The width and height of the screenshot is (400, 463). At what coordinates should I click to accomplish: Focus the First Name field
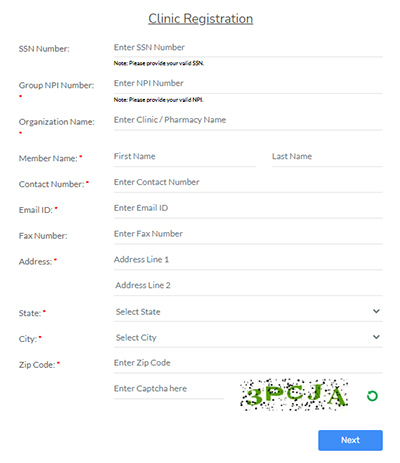[x=185, y=157]
